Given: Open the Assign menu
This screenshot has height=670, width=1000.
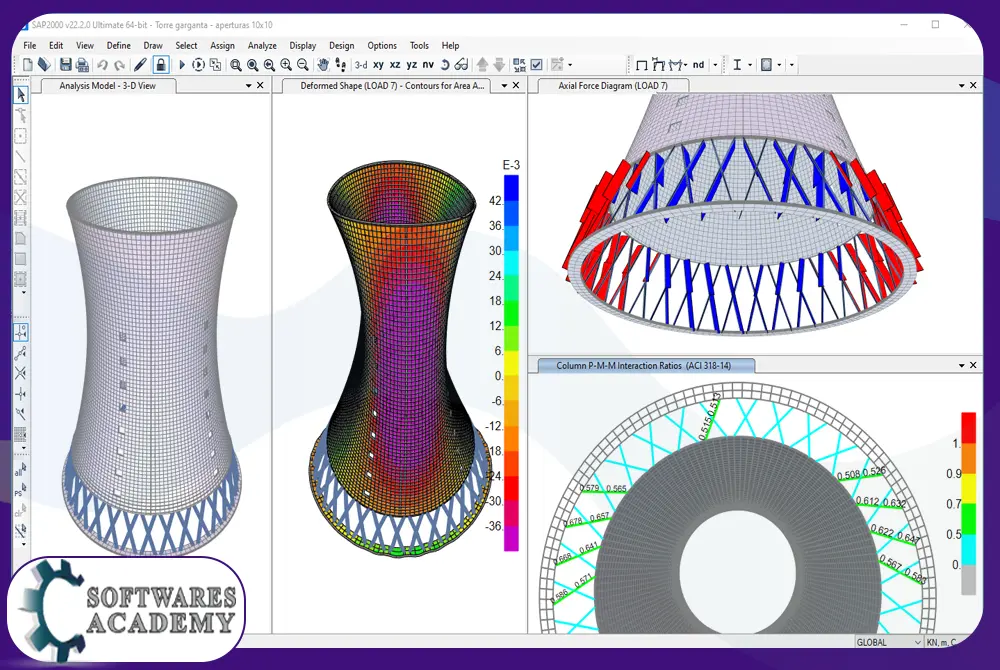Looking at the screenshot, I should click(223, 45).
